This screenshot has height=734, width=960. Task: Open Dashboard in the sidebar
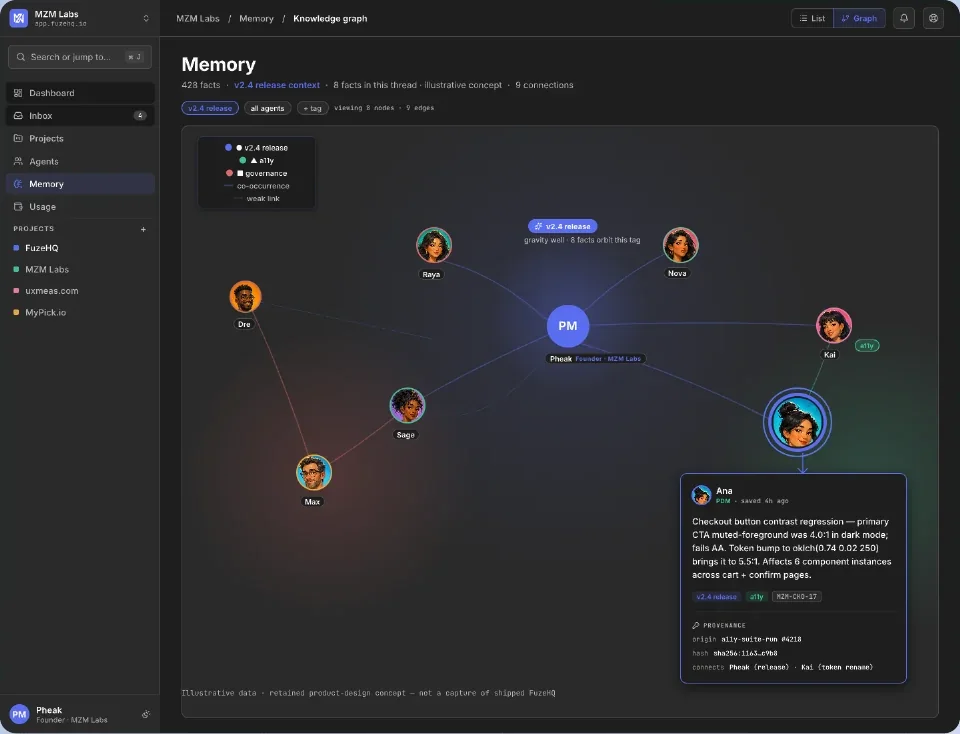(80, 93)
